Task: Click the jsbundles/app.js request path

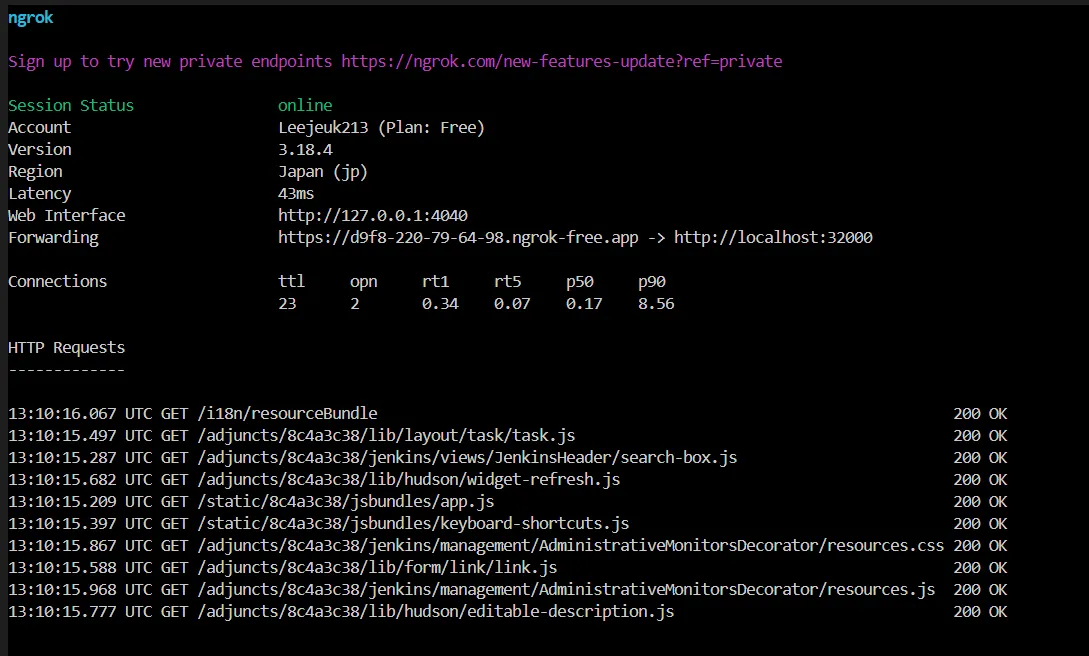Action: click(x=346, y=502)
